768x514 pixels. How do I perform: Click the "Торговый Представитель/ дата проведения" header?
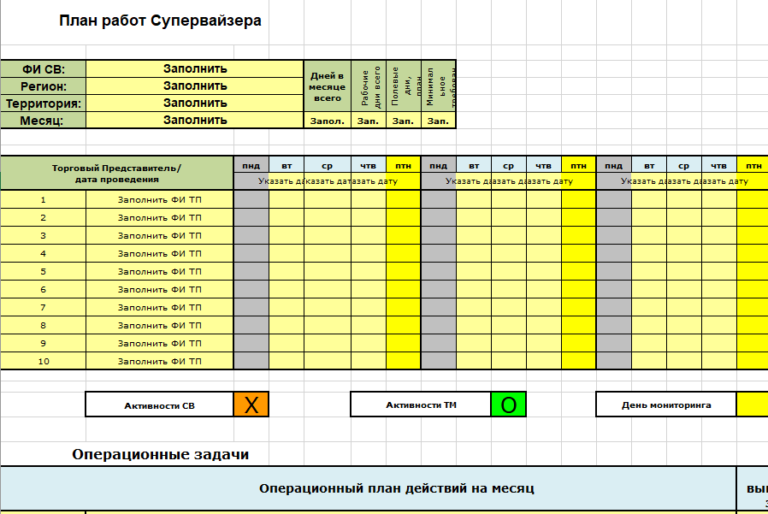(117, 173)
